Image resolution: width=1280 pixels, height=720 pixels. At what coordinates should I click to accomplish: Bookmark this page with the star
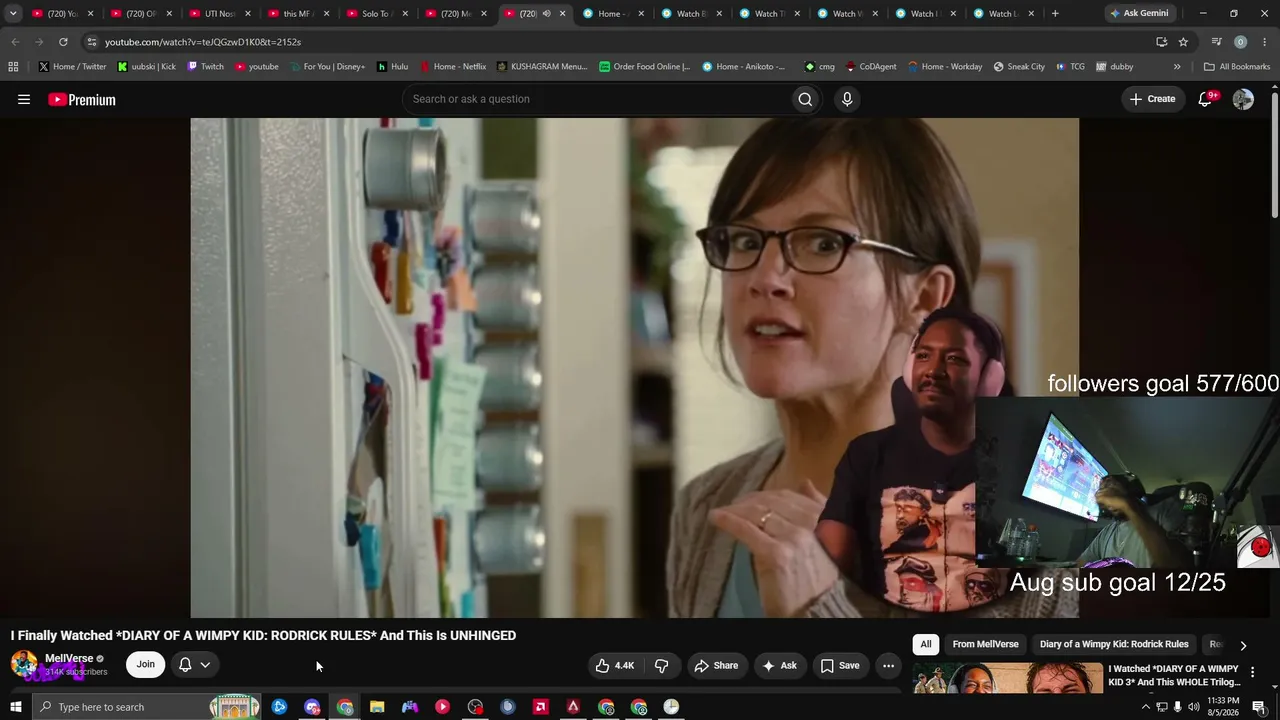click(x=1183, y=42)
